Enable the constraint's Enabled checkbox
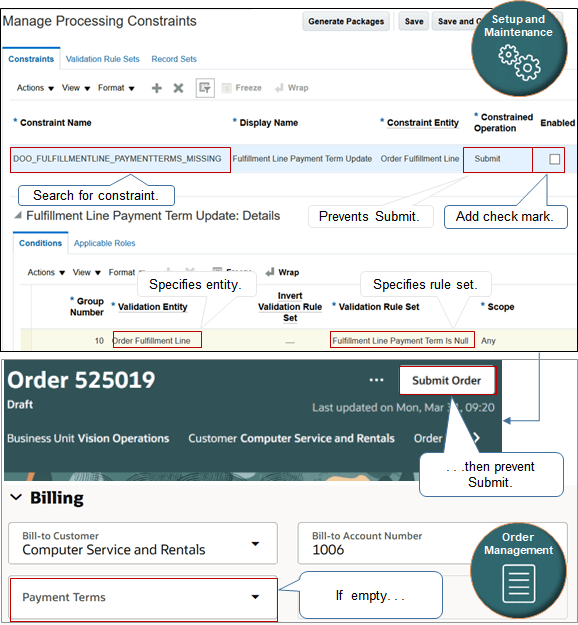 554,159
